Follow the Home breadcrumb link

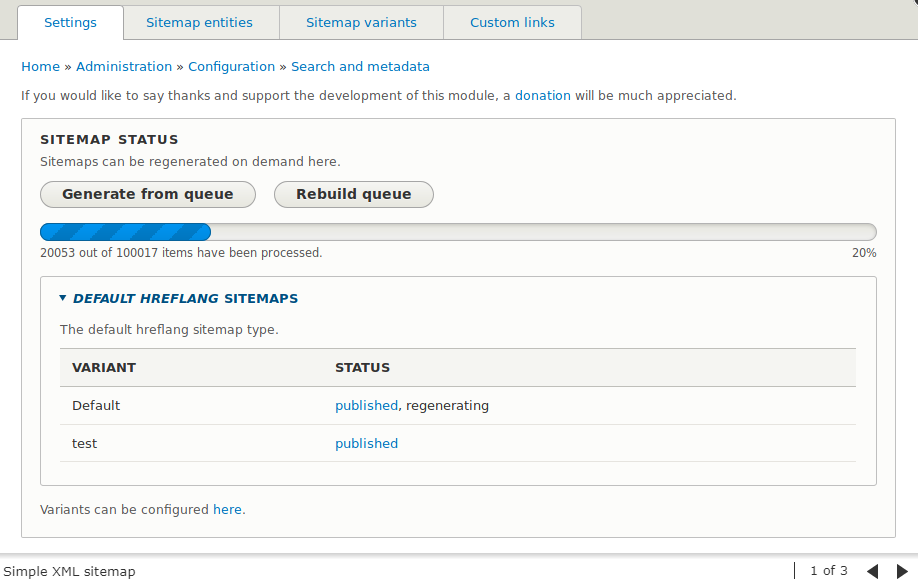[x=40, y=67]
